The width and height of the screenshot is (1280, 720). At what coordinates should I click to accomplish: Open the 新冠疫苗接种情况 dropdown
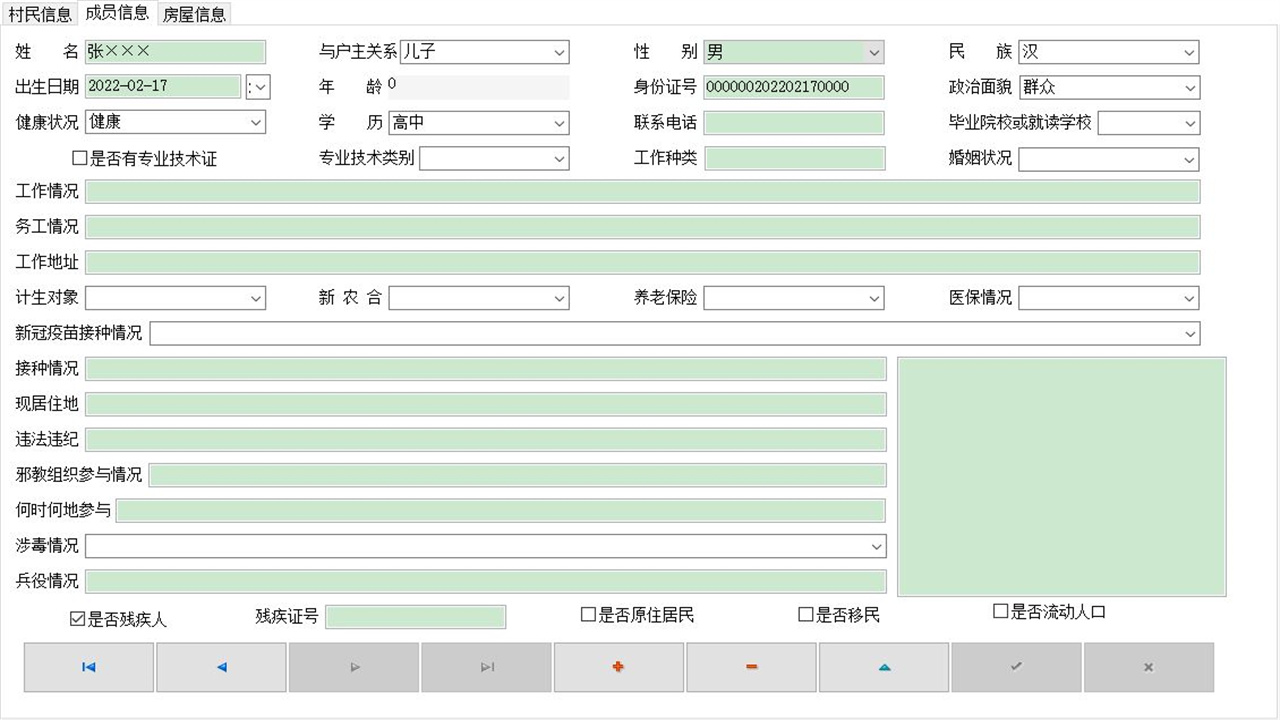tap(1189, 333)
